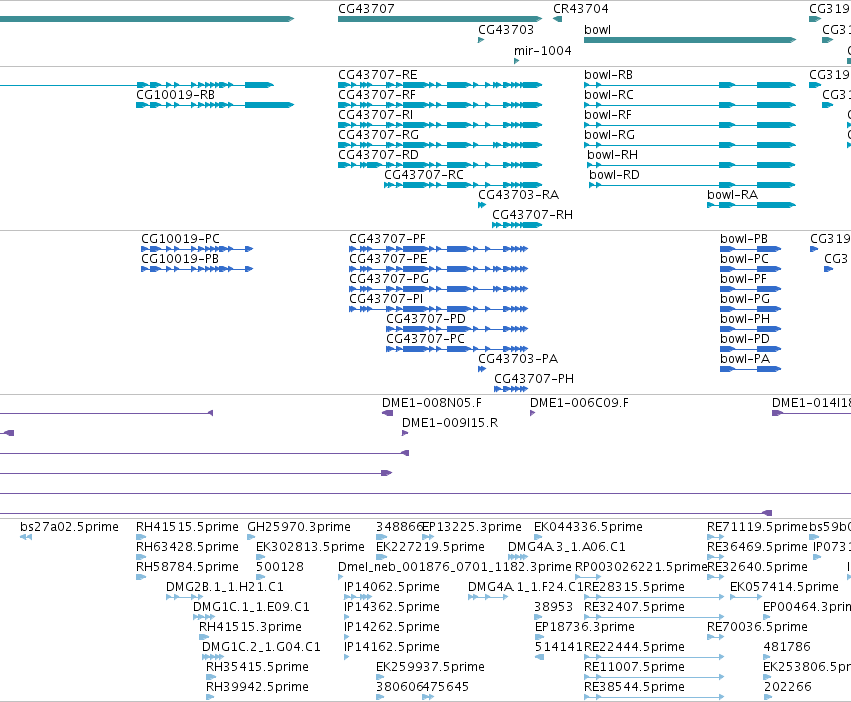The width and height of the screenshot is (851, 702).
Task: Select the EK302813.5prime EST label
Action: 310,547
